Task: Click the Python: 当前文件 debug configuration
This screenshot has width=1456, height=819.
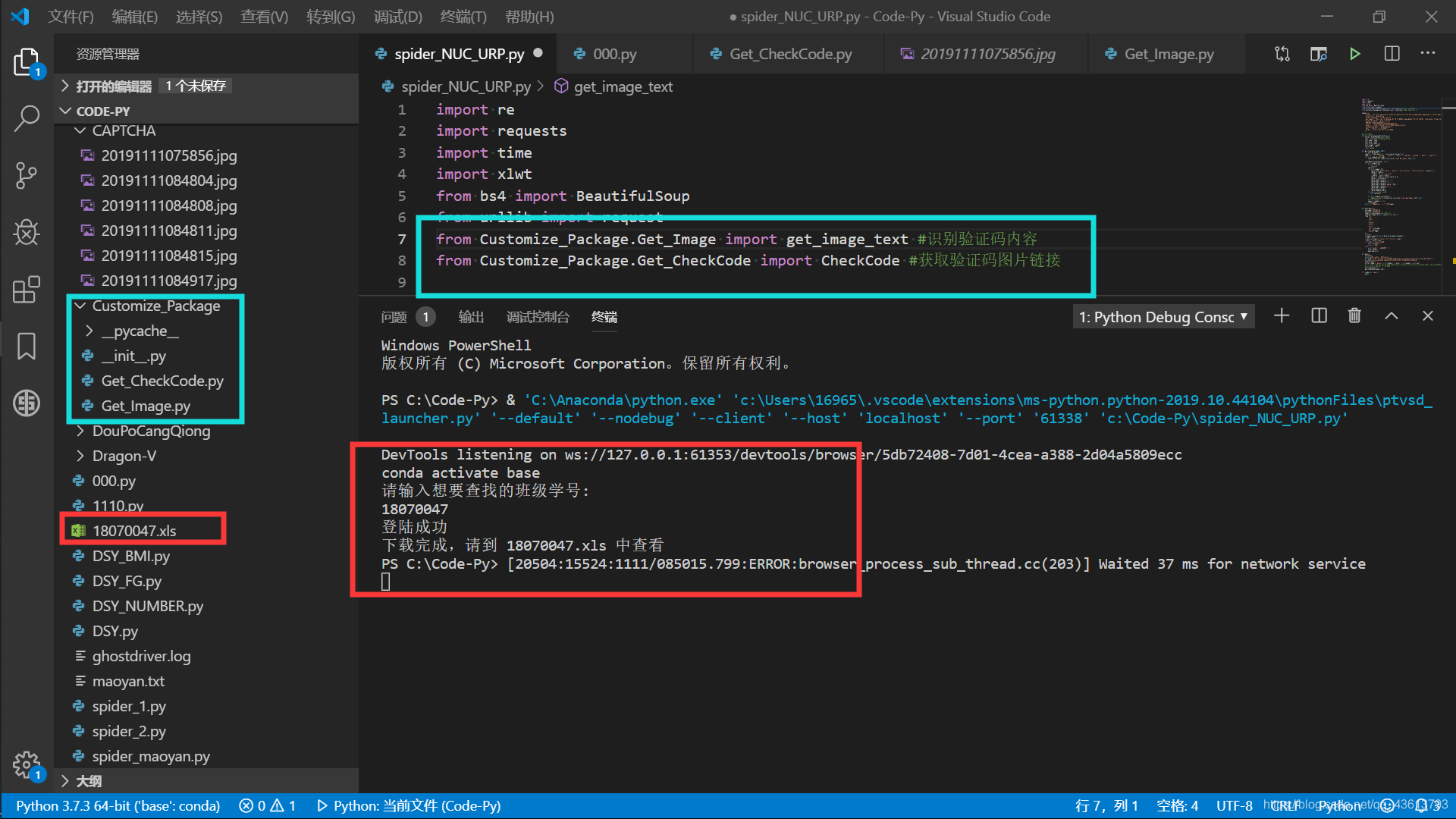Action: (408, 805)
